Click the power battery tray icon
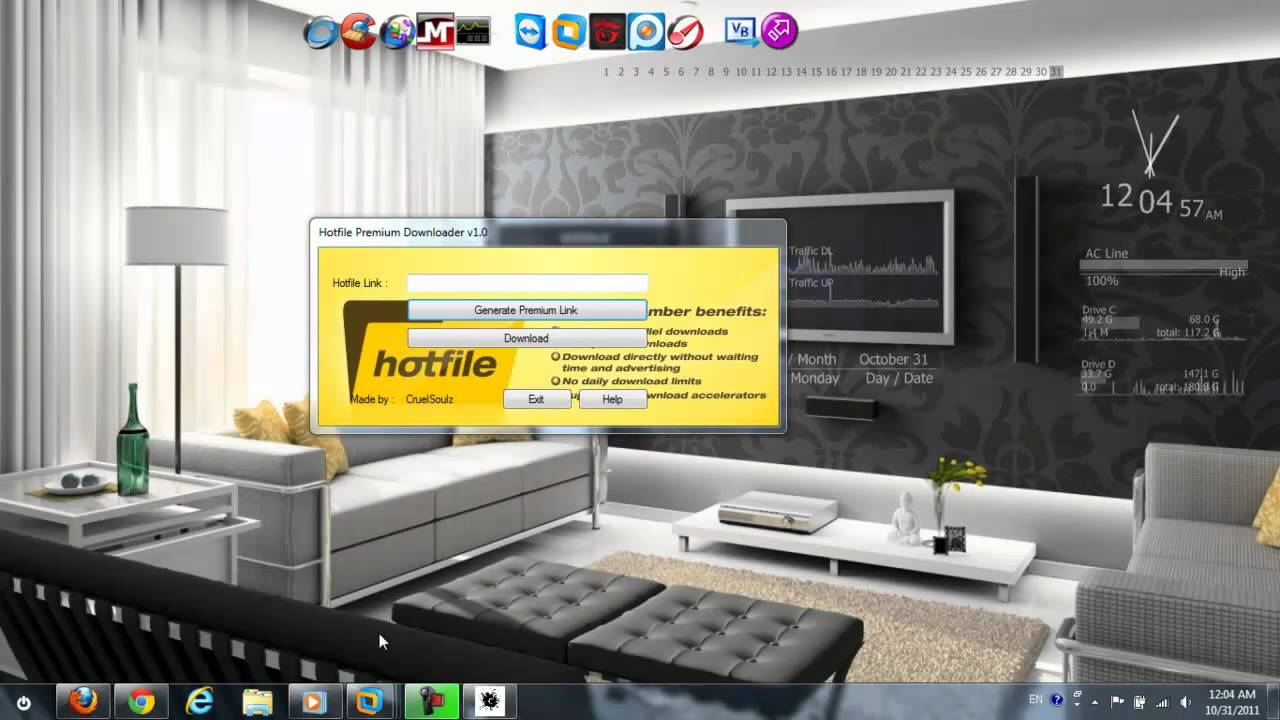The width and height of the screenshot is (1280, 720). (1139, 702)
